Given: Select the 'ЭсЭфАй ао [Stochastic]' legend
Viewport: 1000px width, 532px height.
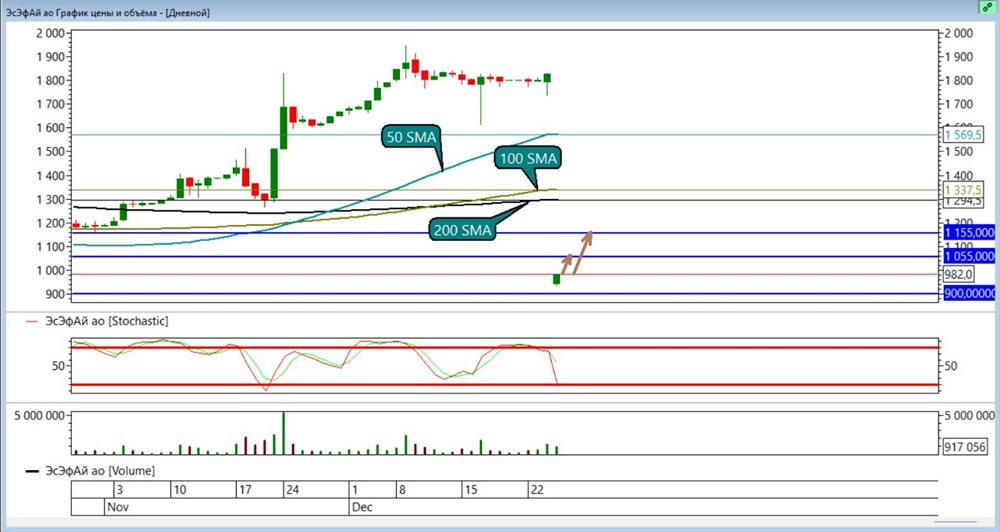Looking at the screenshot, I should (x=97, y=321).
